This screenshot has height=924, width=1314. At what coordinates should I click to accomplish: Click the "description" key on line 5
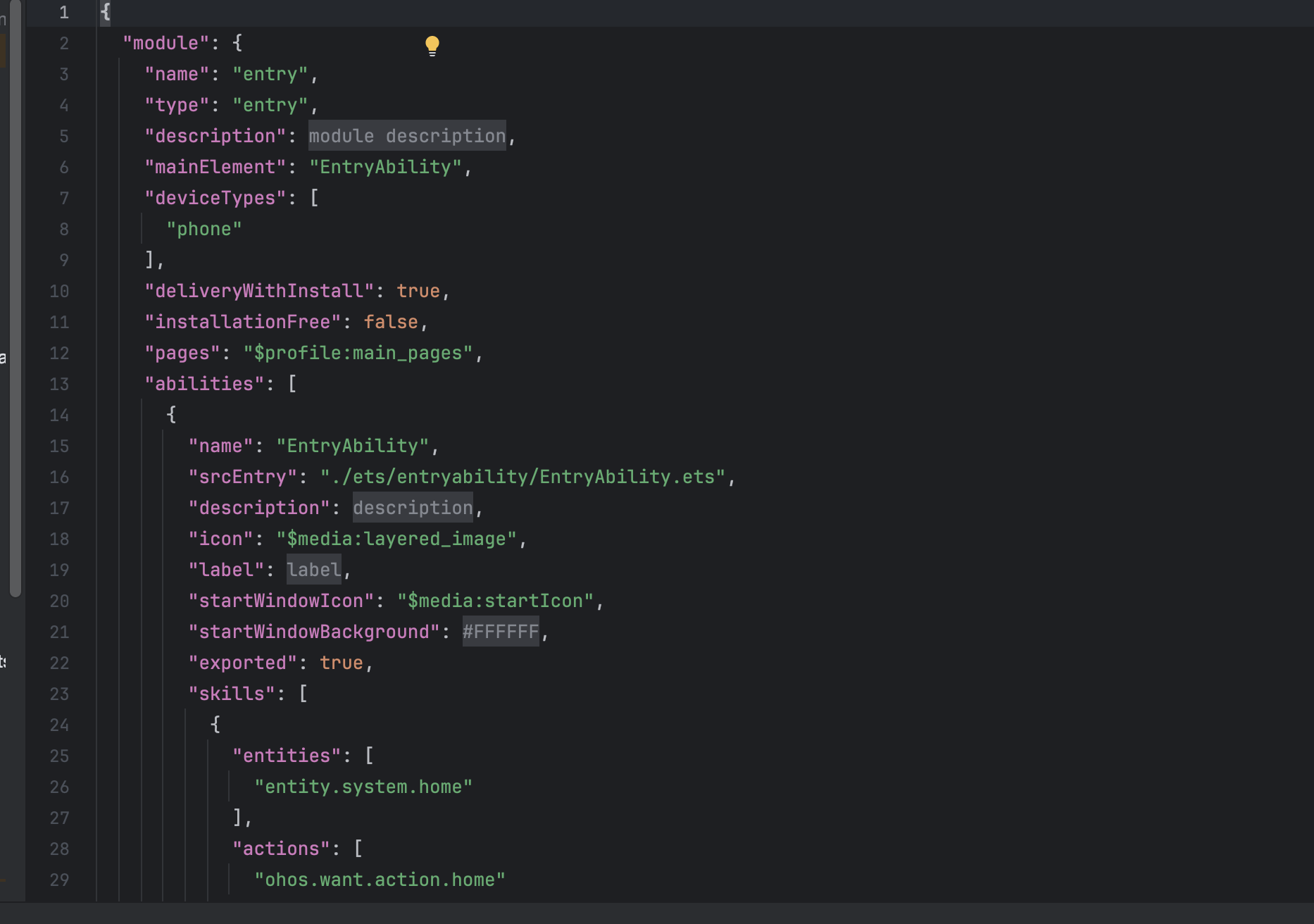click(x=215, y=136)
